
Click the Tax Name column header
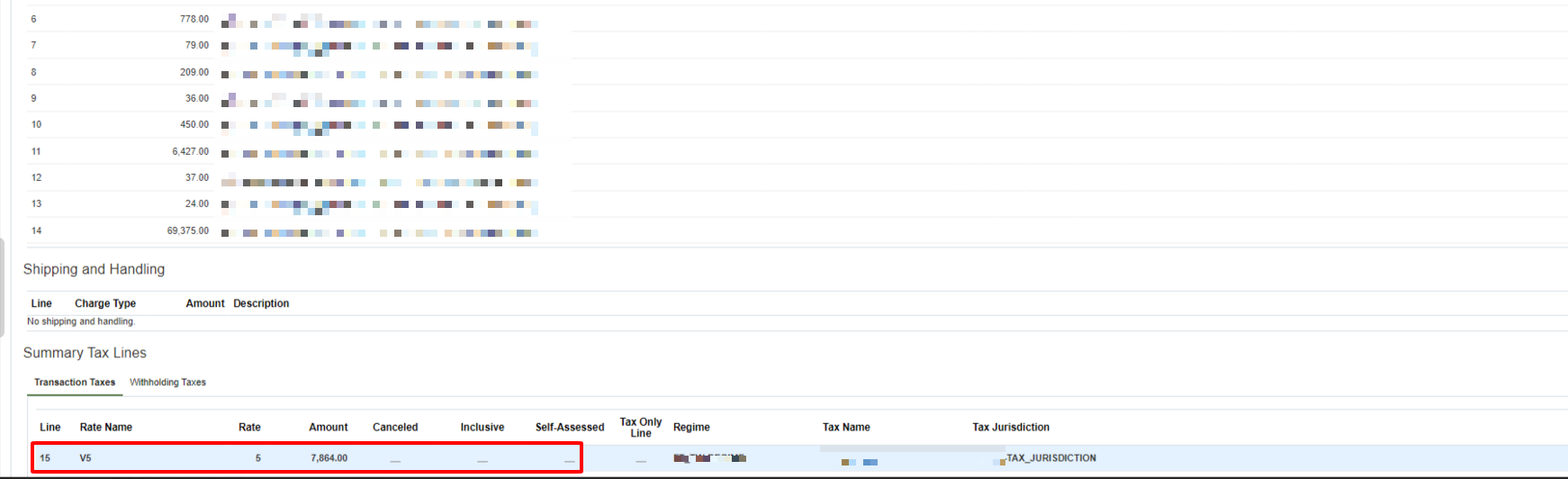tap(846, 428)
